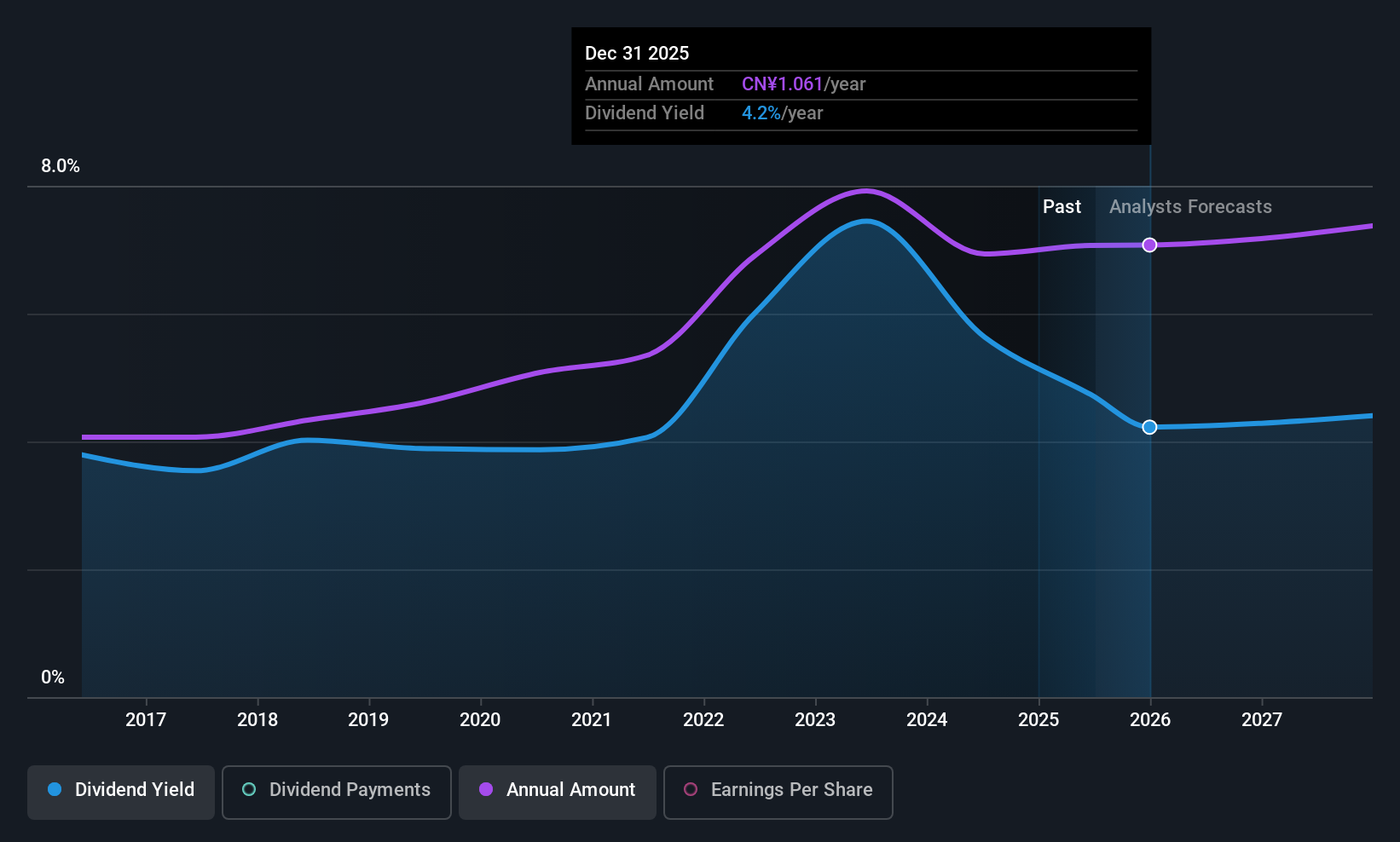
Task: Click the 2024 x-axis label
Action: tap(927, 720)
